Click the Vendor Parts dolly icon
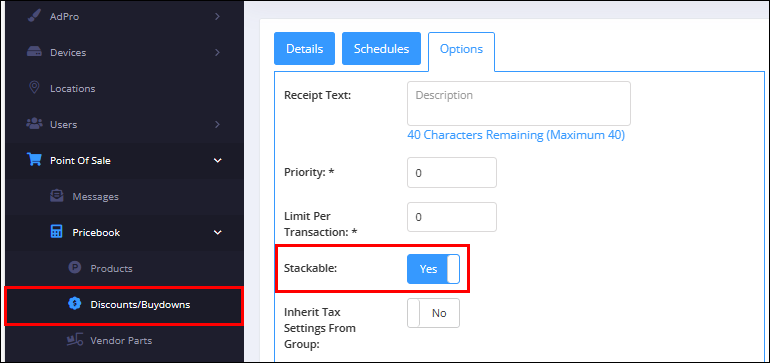 coord(74,340)
